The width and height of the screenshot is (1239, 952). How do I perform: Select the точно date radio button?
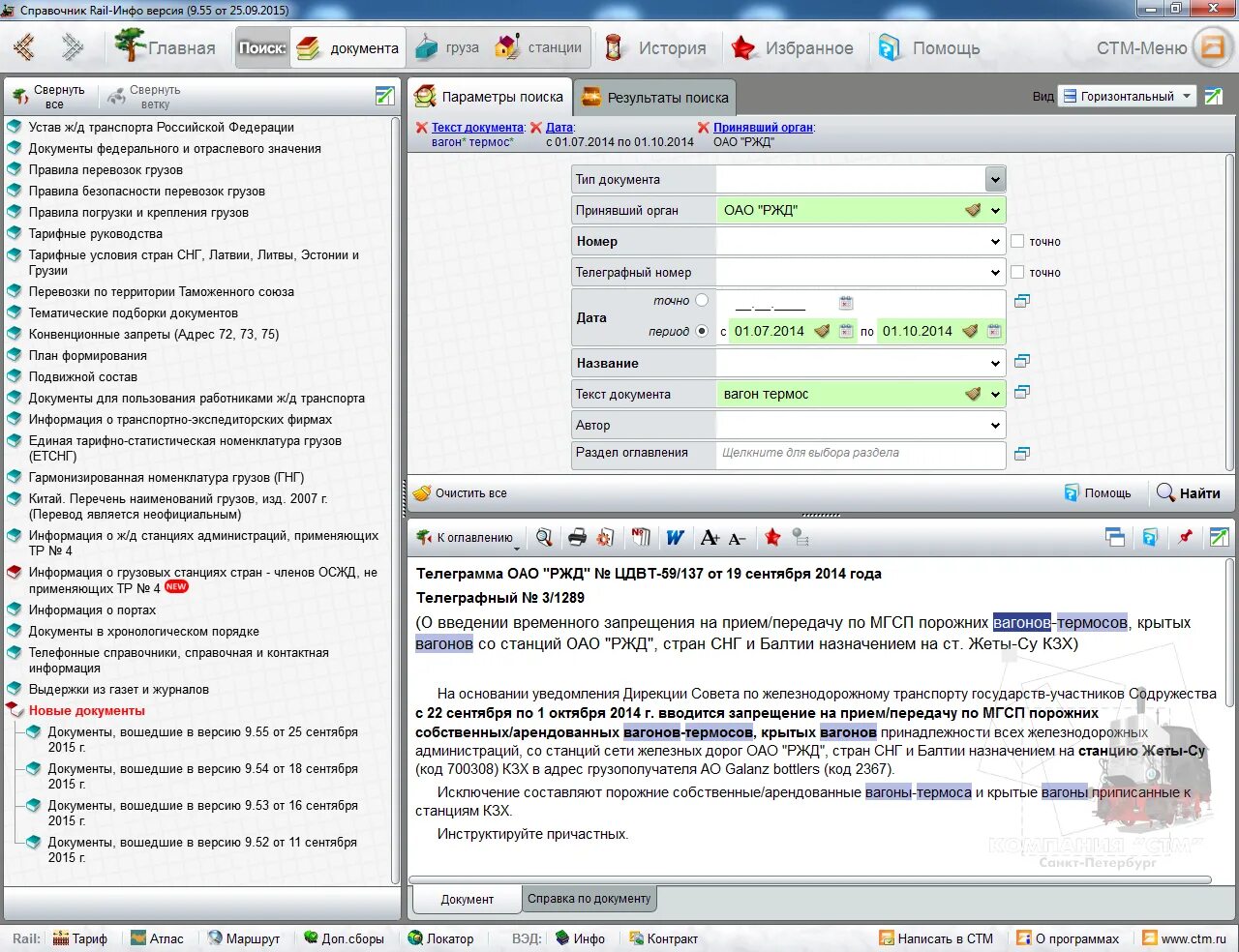(x=702, y=300)
